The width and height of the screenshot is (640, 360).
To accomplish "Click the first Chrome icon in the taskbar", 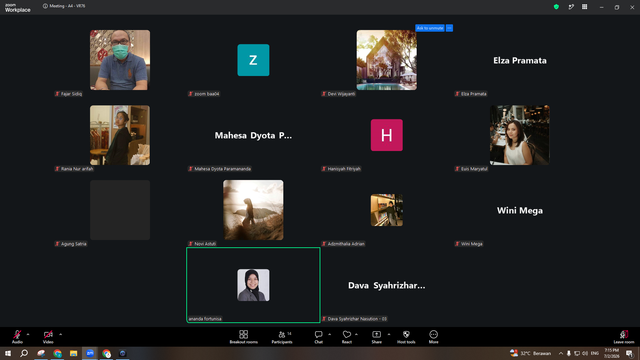I will pyautogui.click(x=57, y=353).
